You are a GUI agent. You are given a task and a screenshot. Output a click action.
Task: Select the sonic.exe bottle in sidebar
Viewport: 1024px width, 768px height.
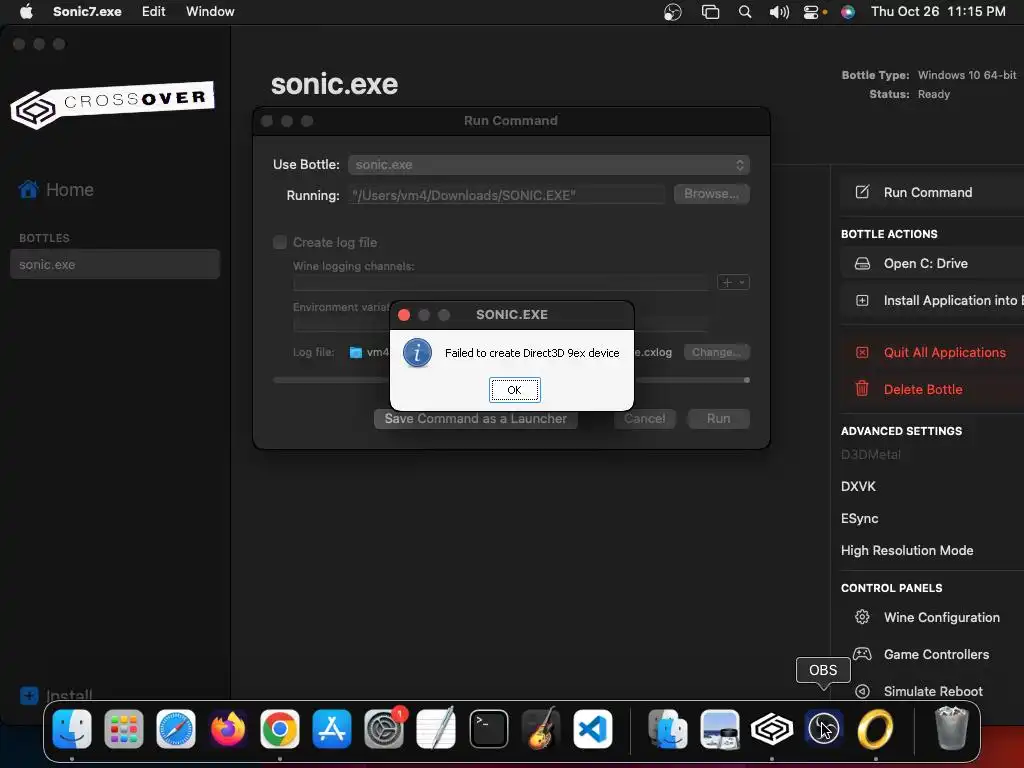coord(115,264)
